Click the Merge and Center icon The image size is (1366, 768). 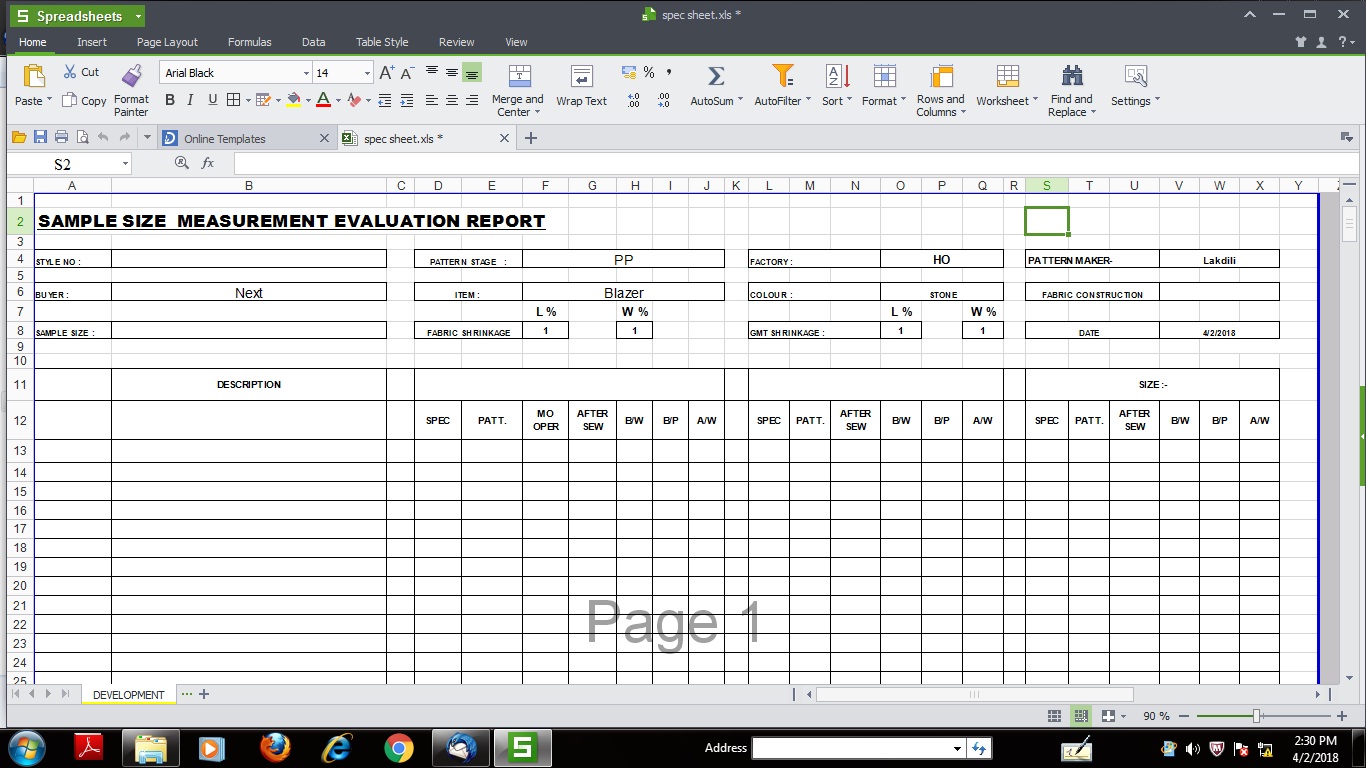pos(519,77)
